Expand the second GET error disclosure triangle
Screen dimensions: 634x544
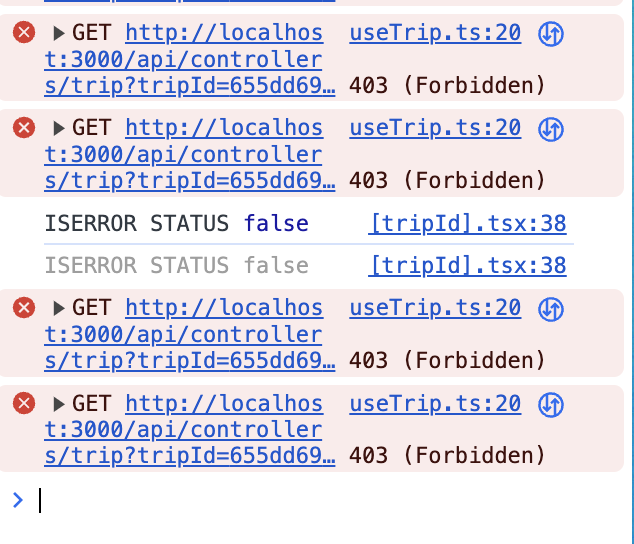pos(59,129)
